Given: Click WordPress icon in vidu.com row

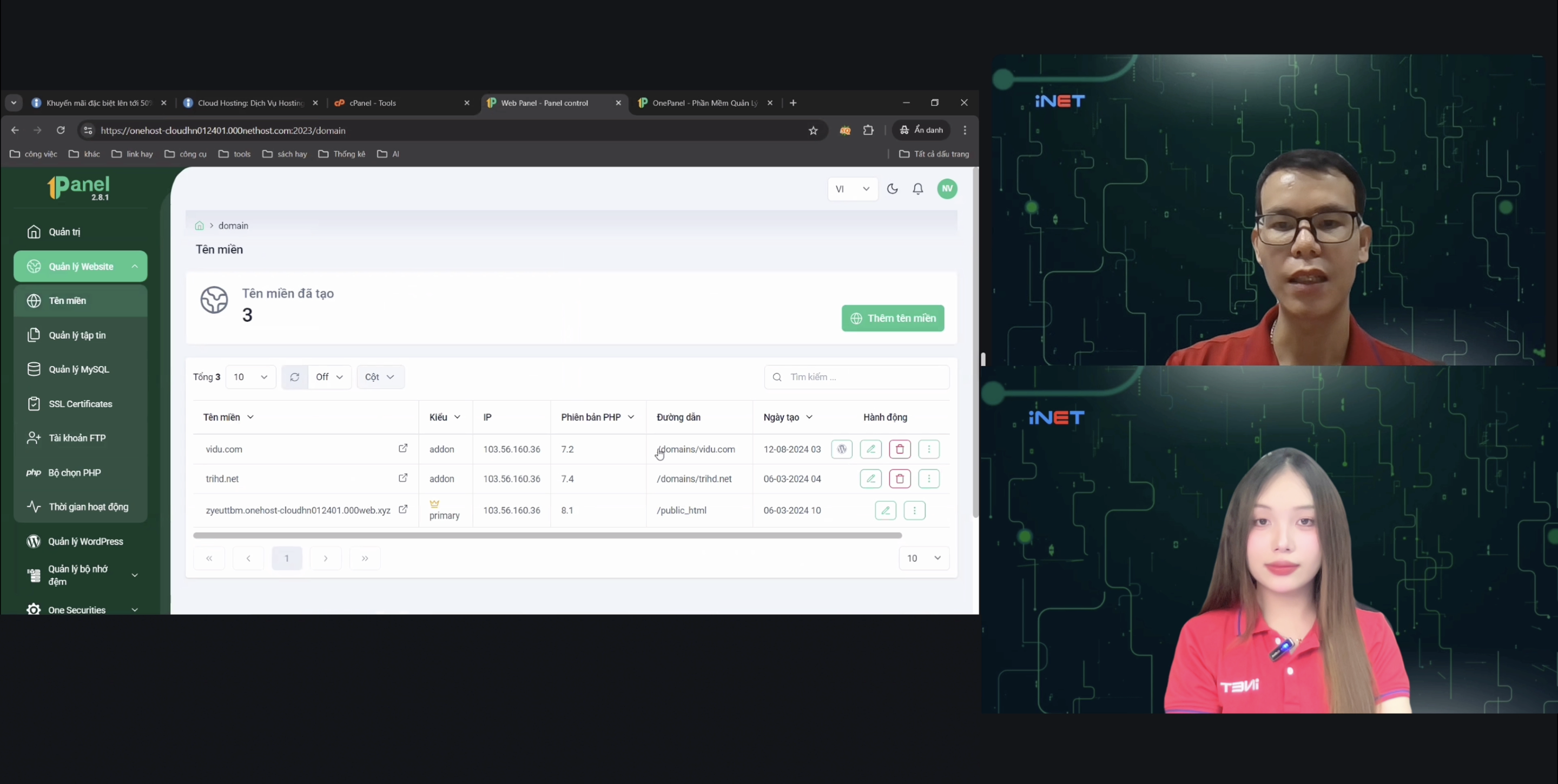Looking at the screenshot, I should pyautogui.click(x=841, y=449).
